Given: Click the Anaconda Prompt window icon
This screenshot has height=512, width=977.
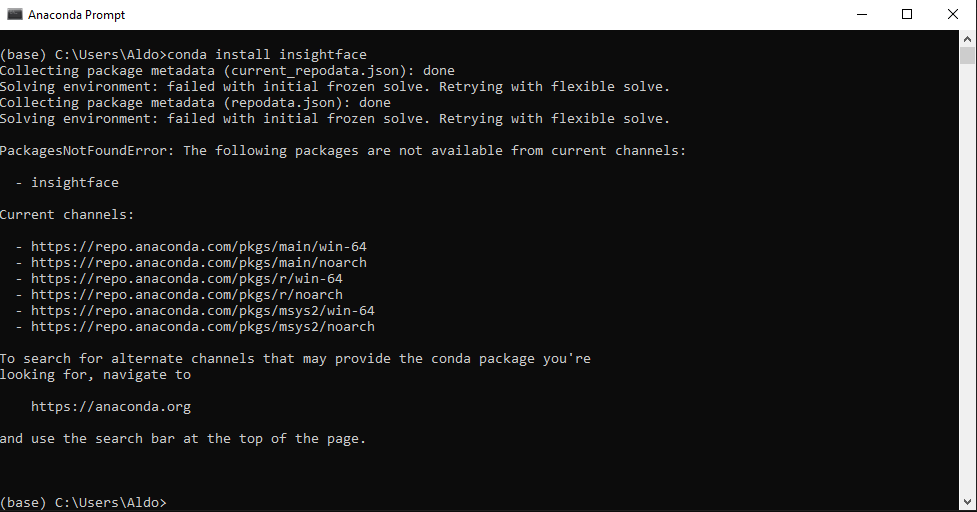Looking at the screenshot, I should point(14,15).
